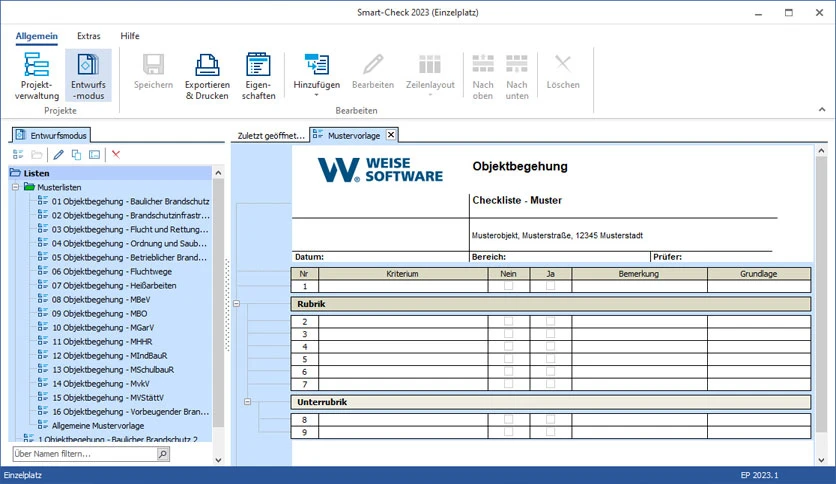
Task: Click the Bearbeiten pencil in ribbon
Action: pos(373,64)
